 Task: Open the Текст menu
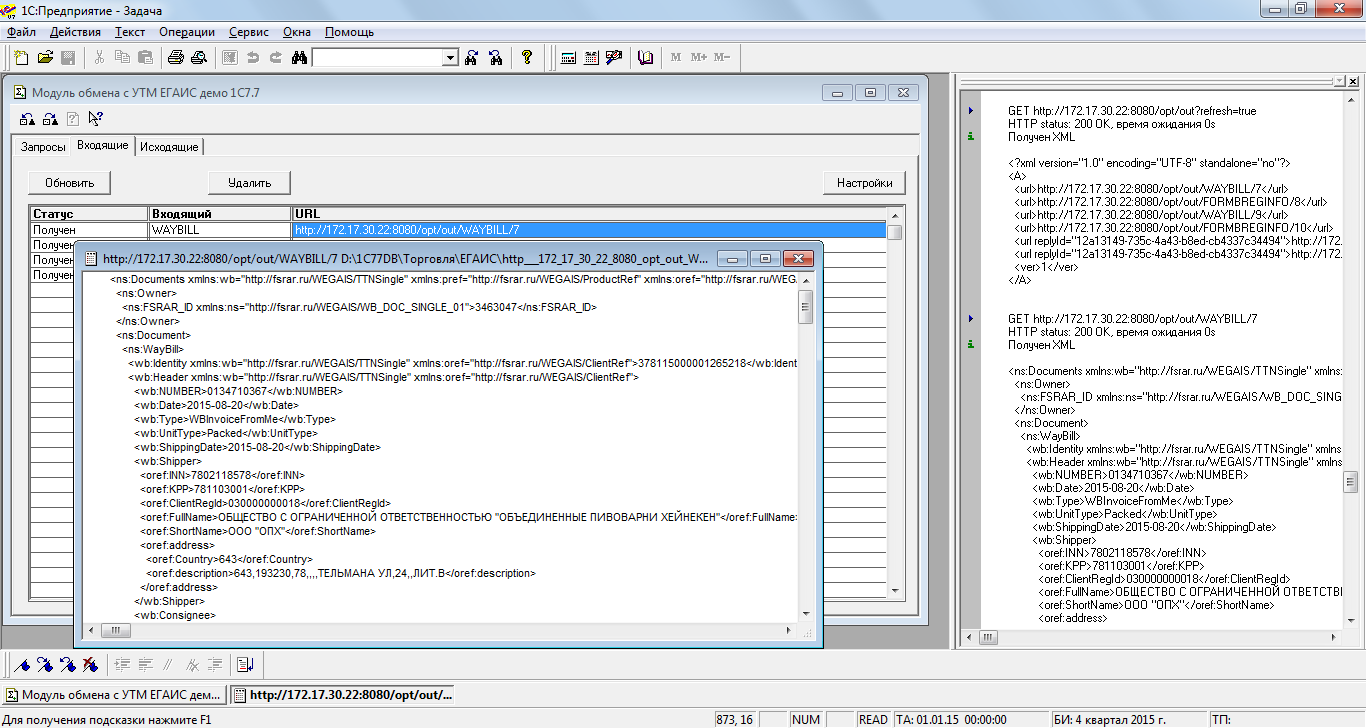pos(130,32)
